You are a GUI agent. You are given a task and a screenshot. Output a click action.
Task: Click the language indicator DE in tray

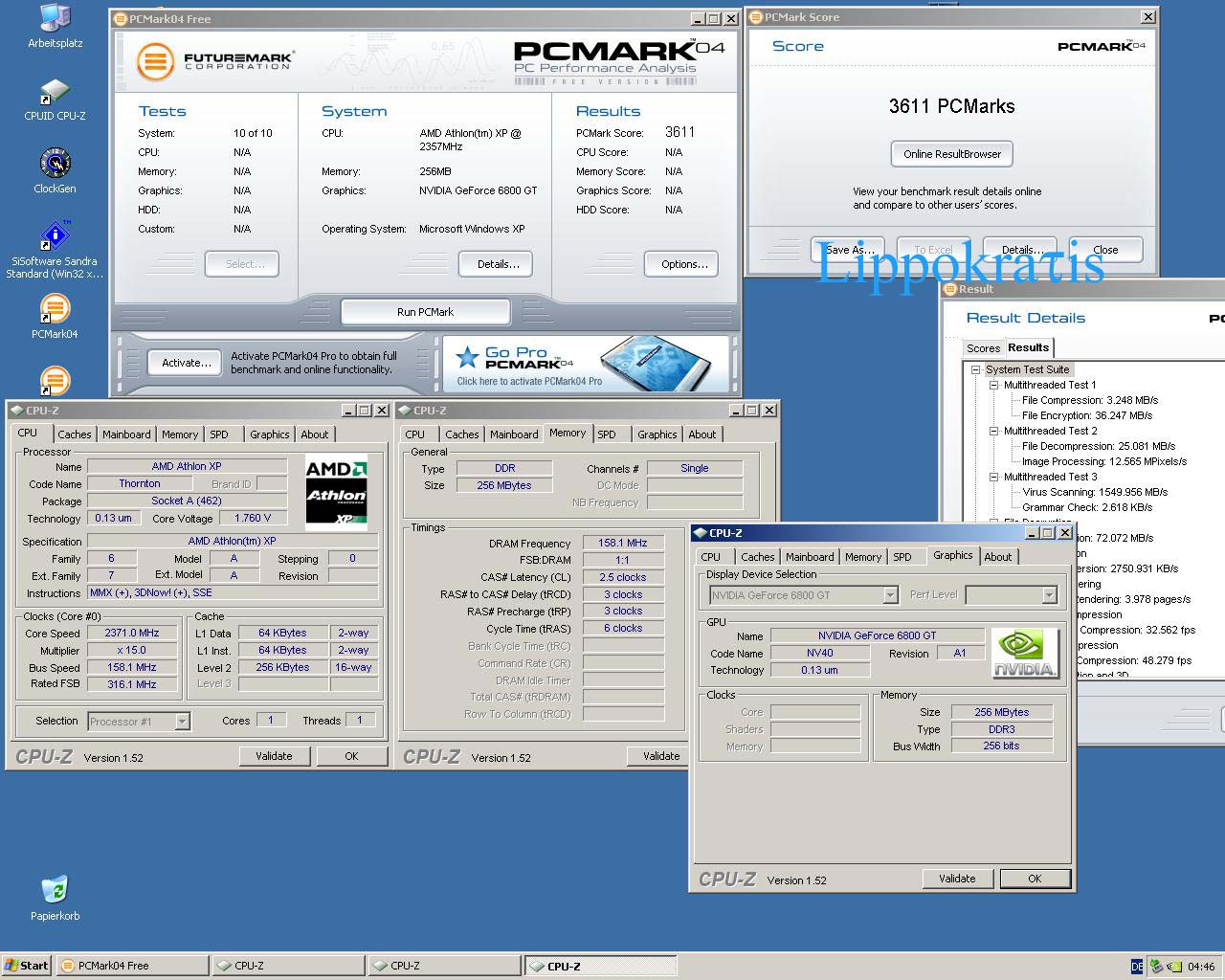pyautogui.click(x=1136, y=967)
